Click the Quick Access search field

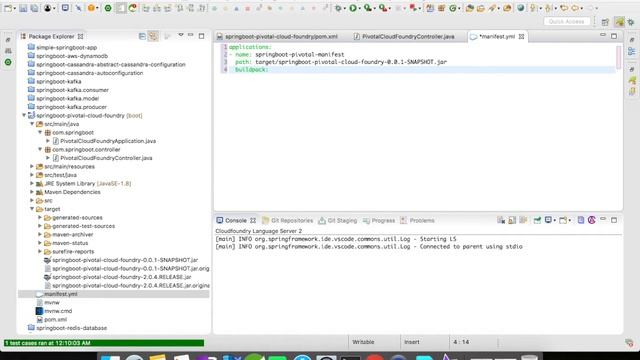(567, 21)
